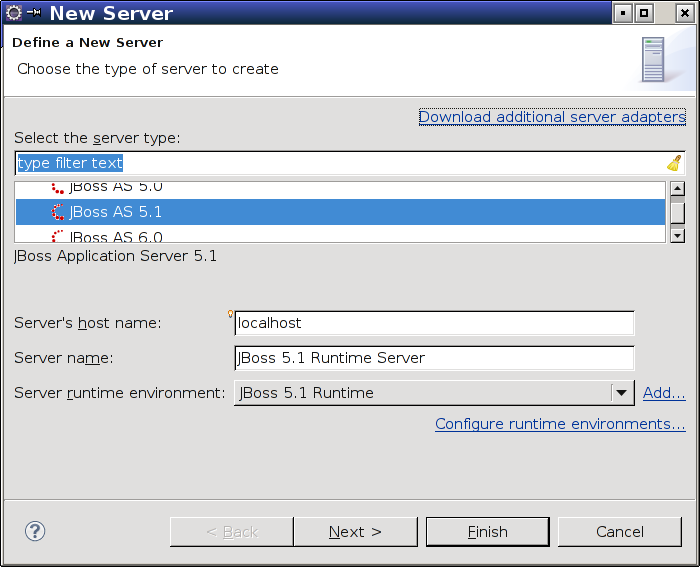Open the Server runtime environment dropdown
Viewport: 700px width, 567px height.
coord(434,393)
